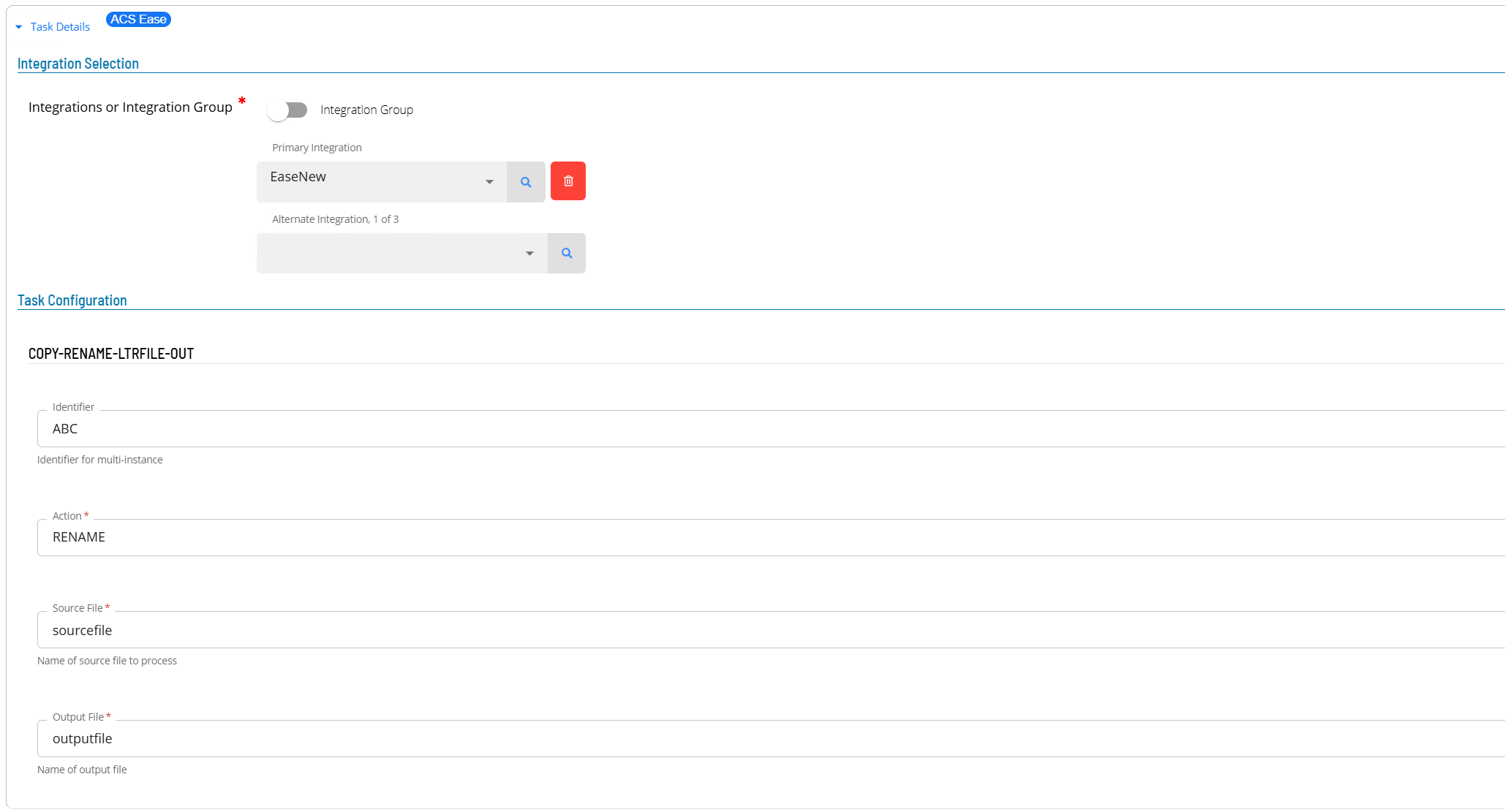
Task: Click the Source File field
Action: point(771,629)
